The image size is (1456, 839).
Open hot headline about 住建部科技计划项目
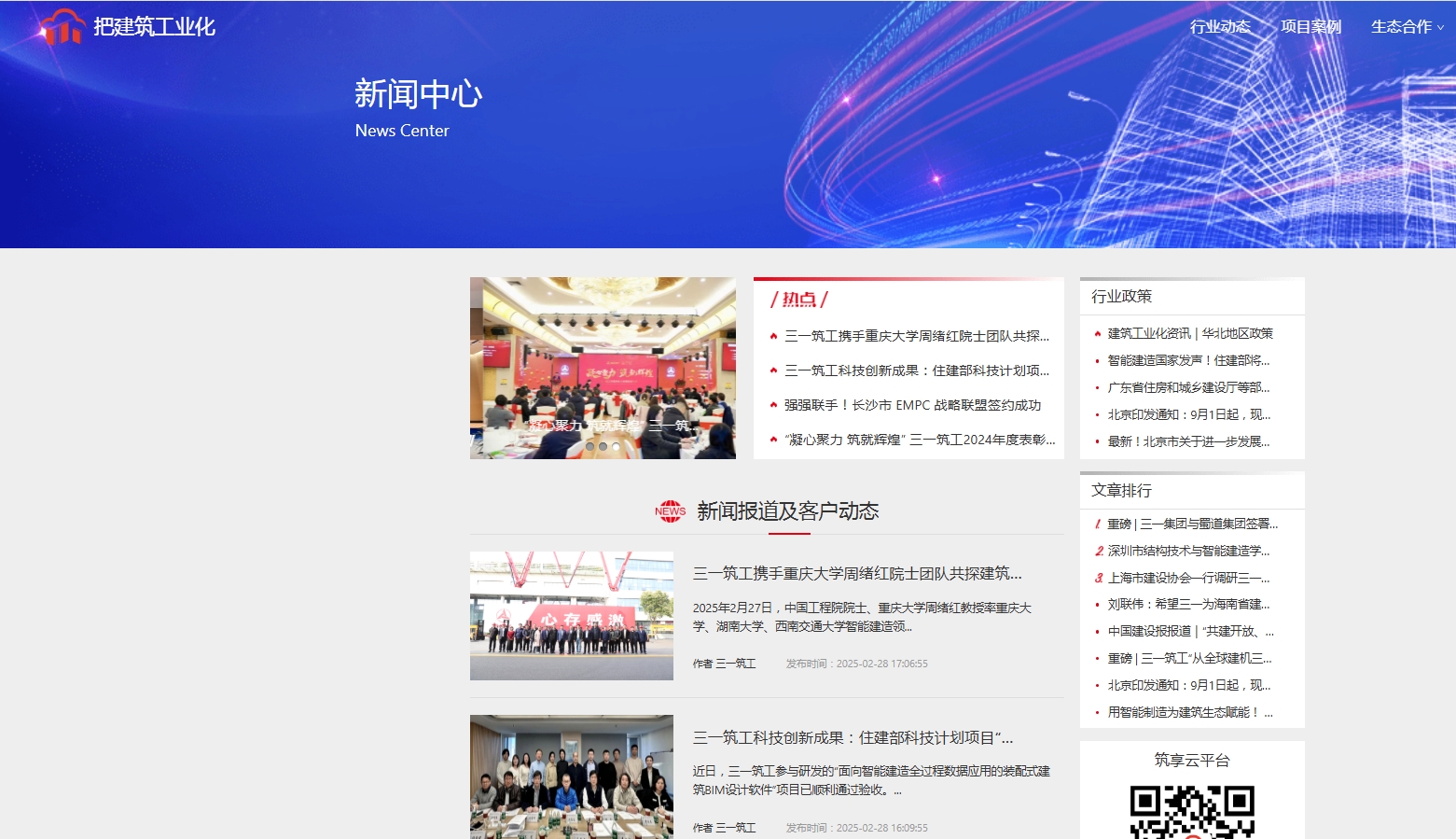coord(916,371)
